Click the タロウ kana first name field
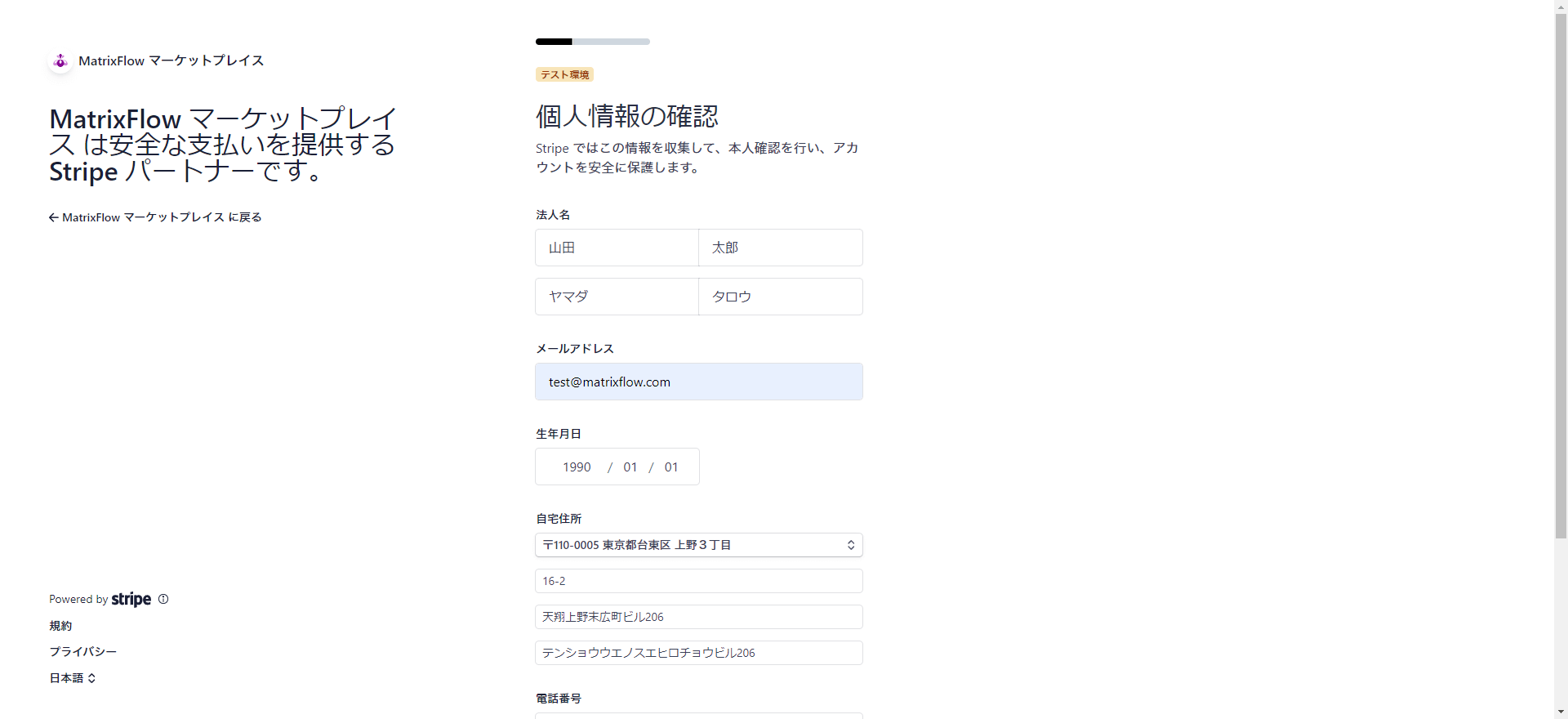 (781, 297)
